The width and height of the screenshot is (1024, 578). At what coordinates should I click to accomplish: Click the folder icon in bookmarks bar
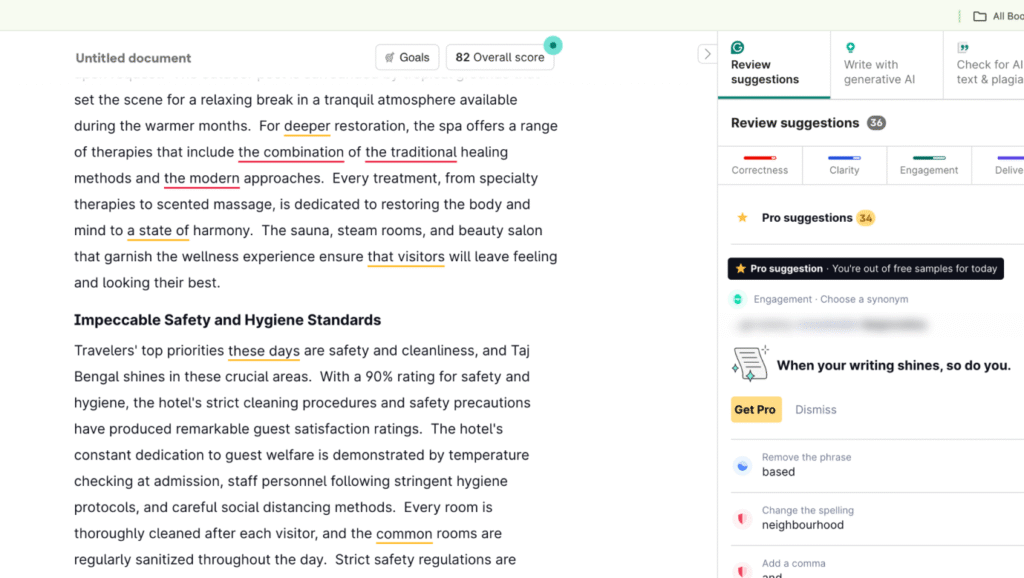coord(980,16)
